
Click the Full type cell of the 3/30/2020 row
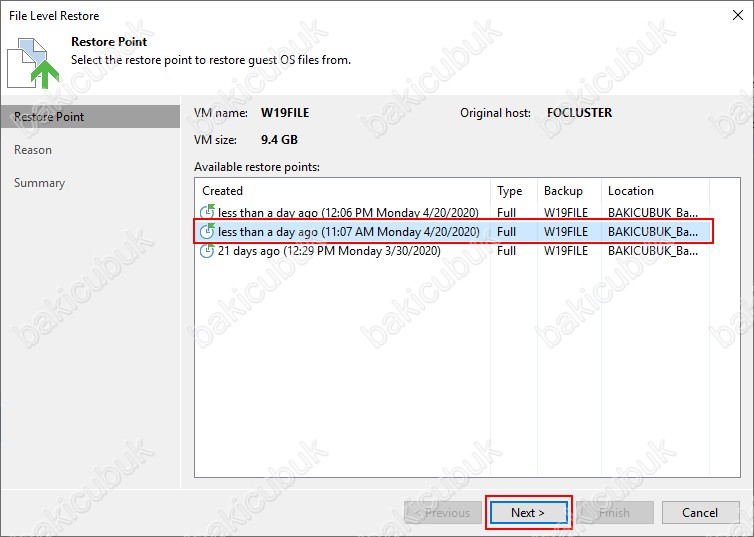[507, 251]
